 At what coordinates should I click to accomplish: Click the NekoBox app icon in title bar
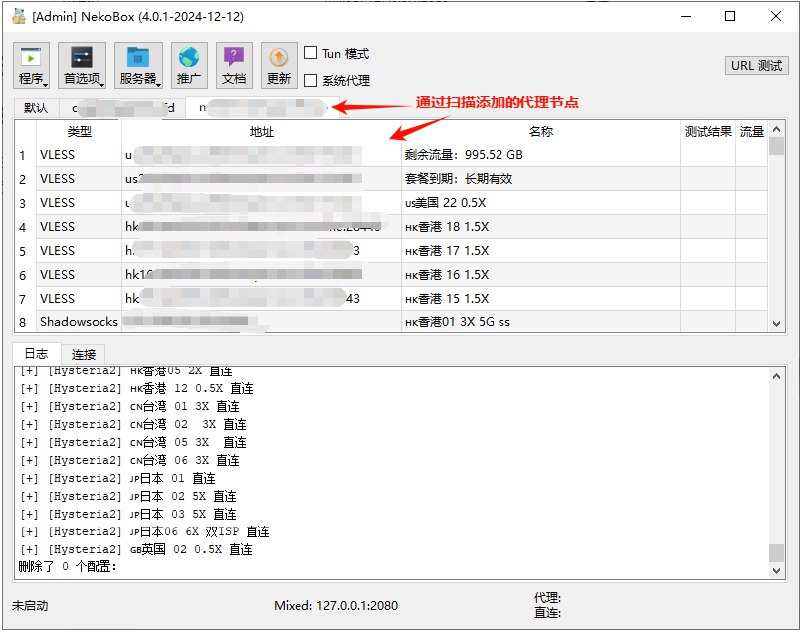19,16
